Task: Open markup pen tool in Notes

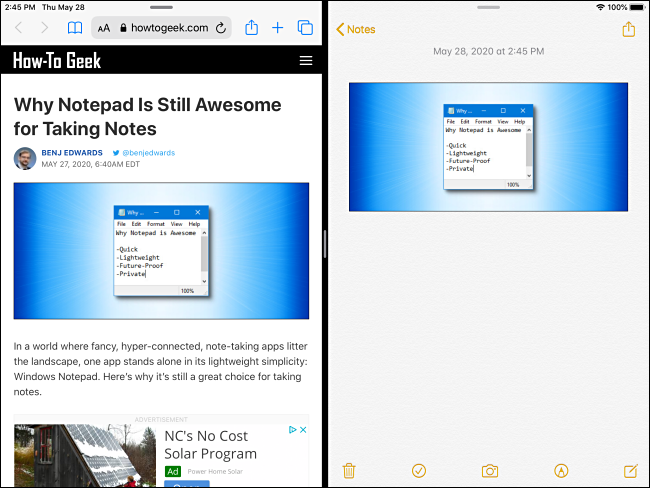Action: 561,471
